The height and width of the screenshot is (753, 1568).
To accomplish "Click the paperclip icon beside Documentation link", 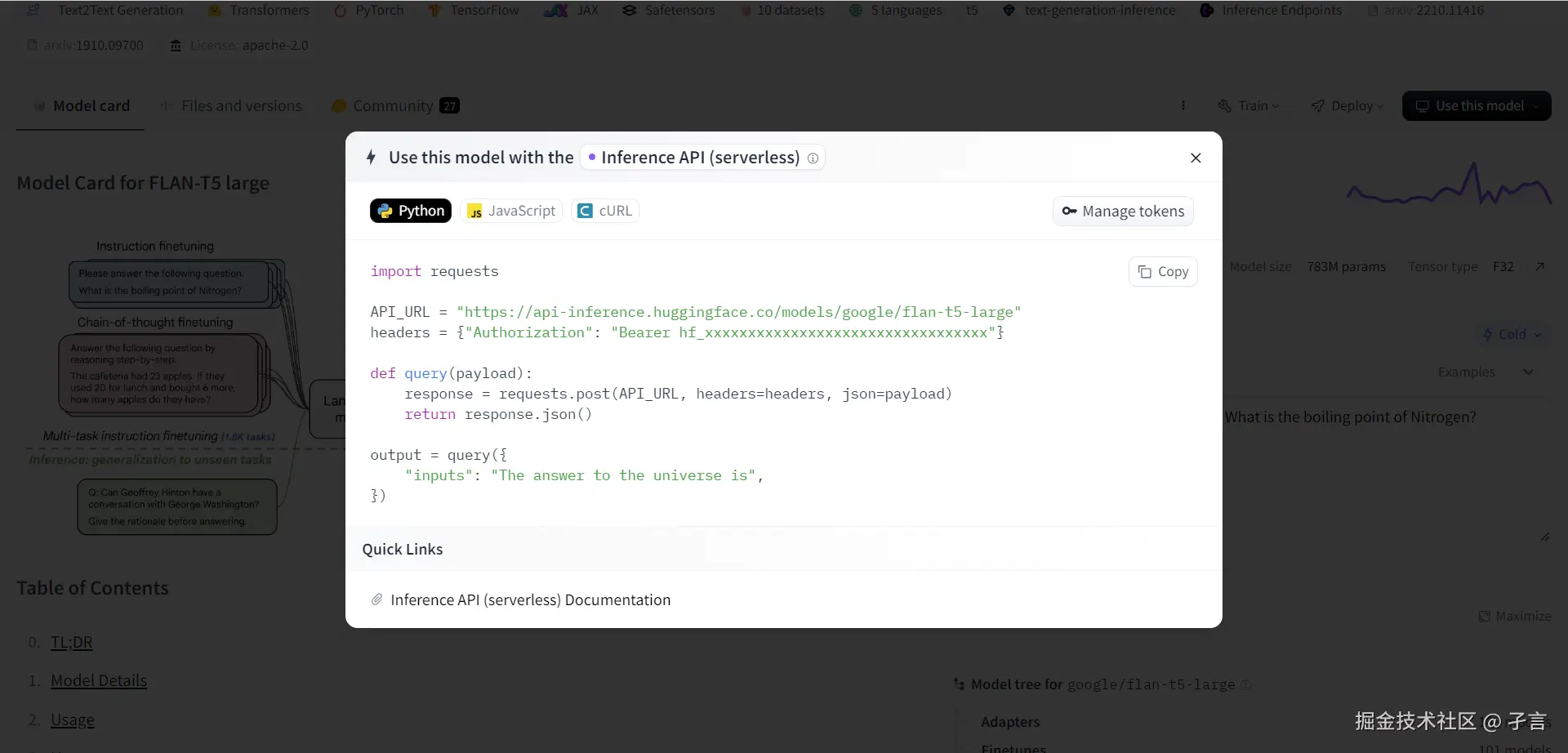I will pos(376,599).
